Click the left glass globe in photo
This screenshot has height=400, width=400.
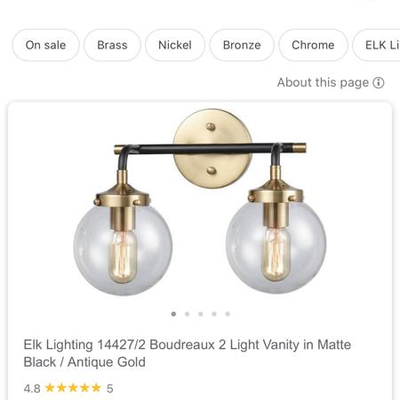[x=123, y=247]
